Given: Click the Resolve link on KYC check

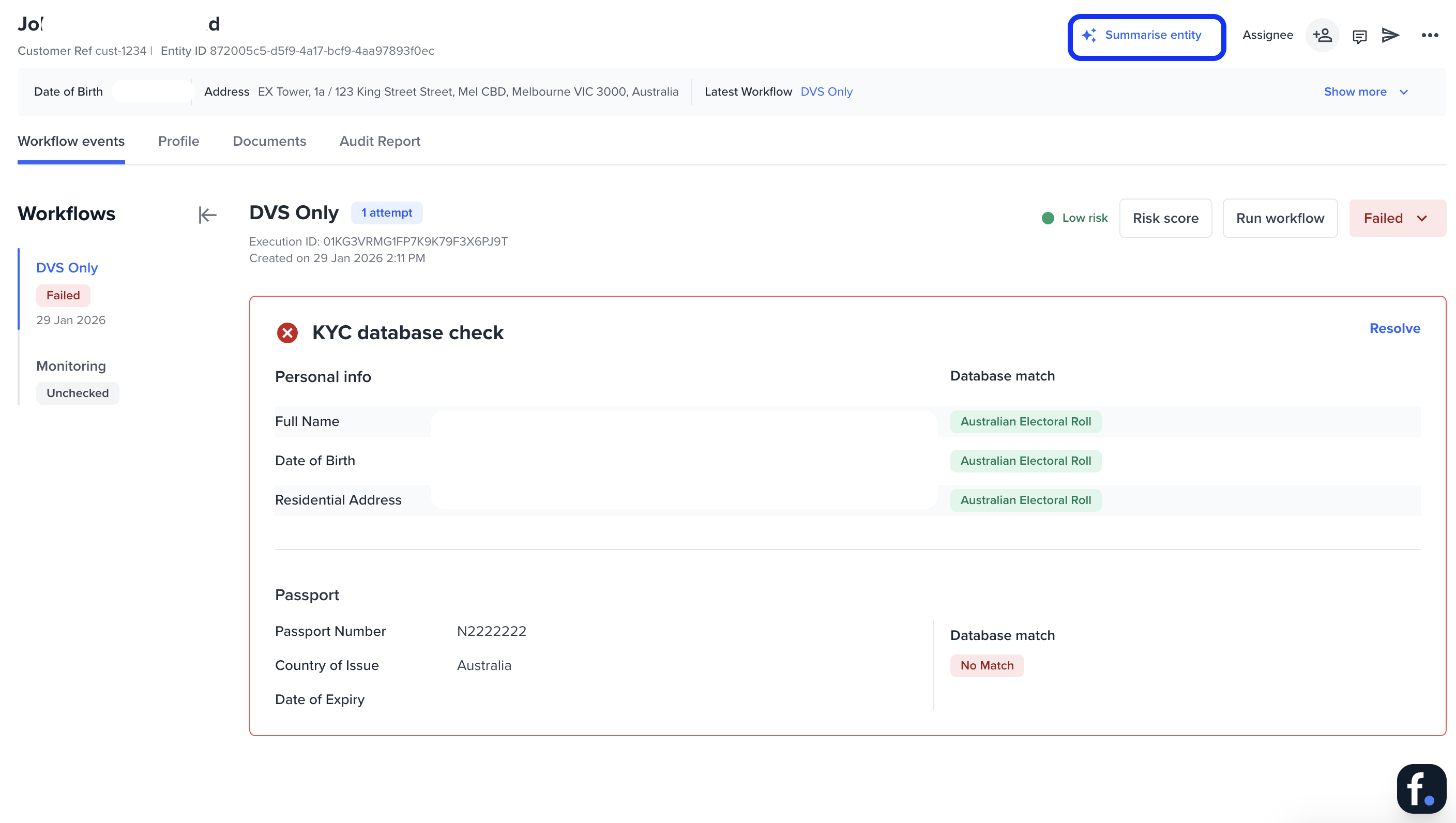Looking at the screenshot, I should point(1394,328).
